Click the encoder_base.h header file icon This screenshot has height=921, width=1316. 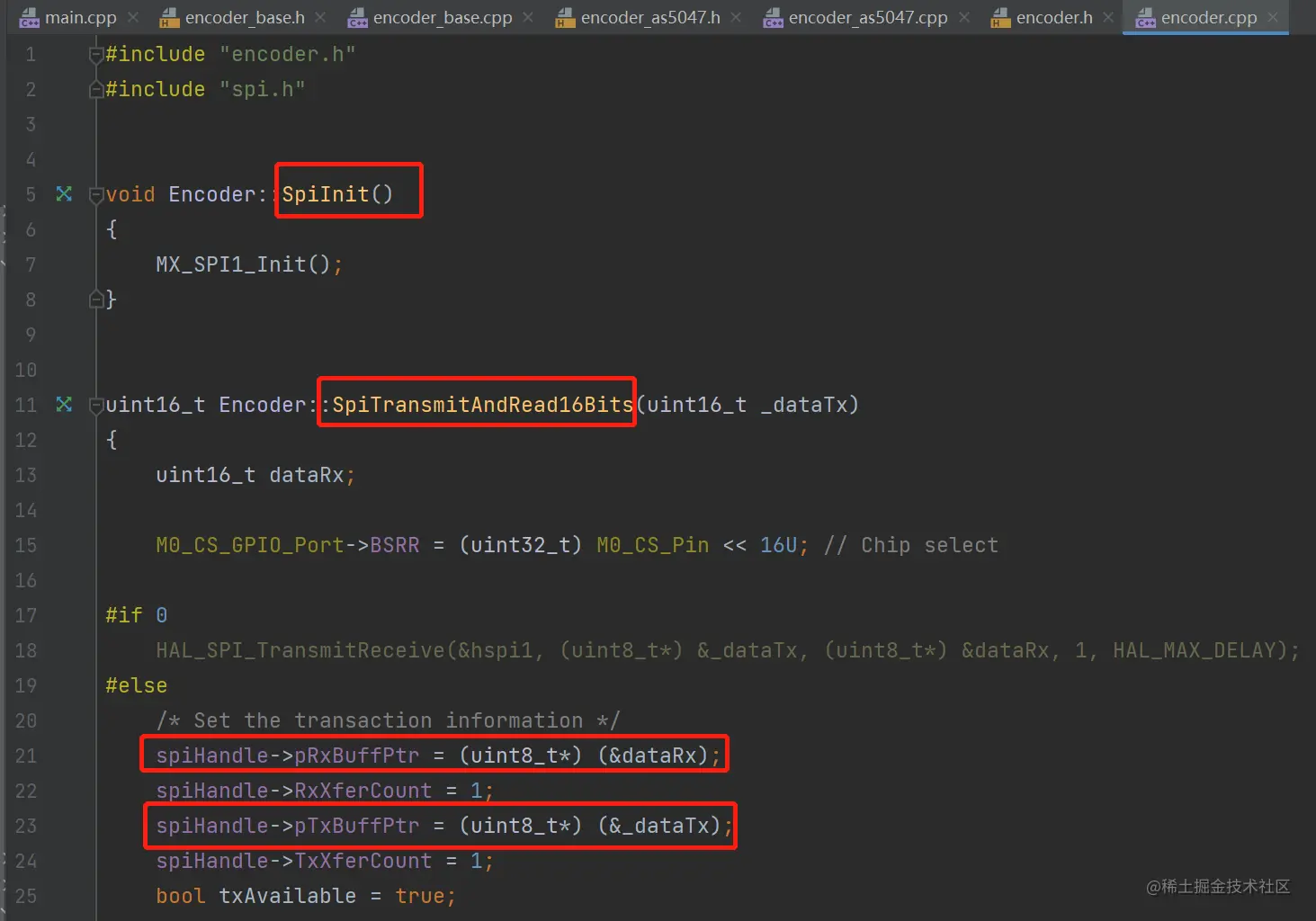pos(169,18)
